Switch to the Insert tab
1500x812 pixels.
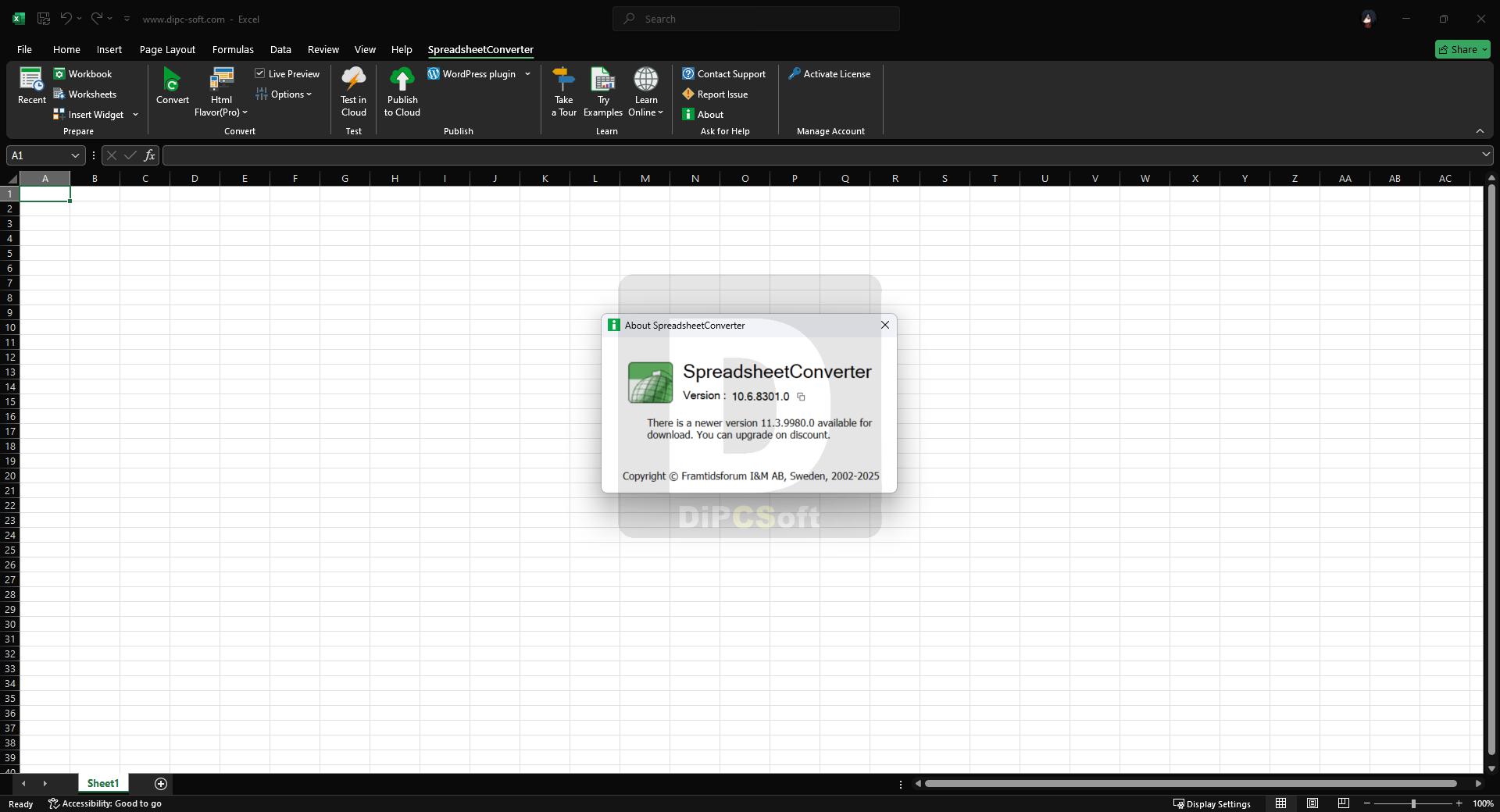click(109, 49)
